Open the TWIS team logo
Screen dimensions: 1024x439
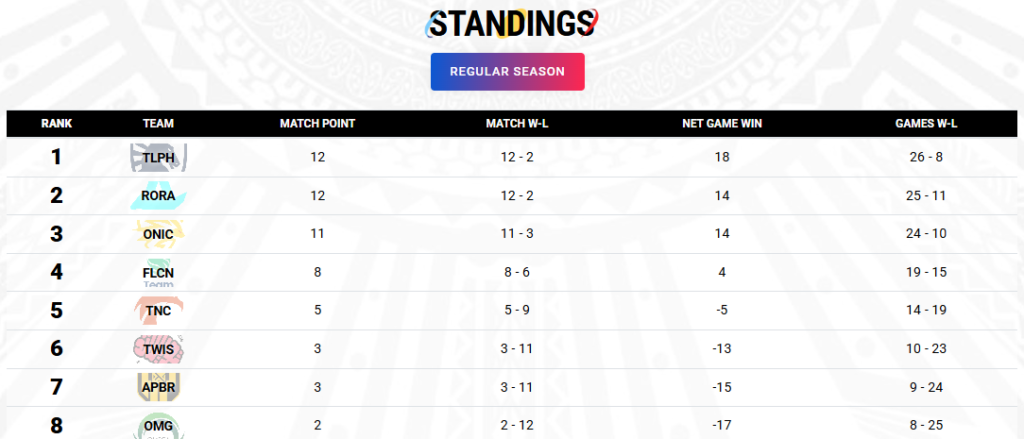tap(158, 349)
